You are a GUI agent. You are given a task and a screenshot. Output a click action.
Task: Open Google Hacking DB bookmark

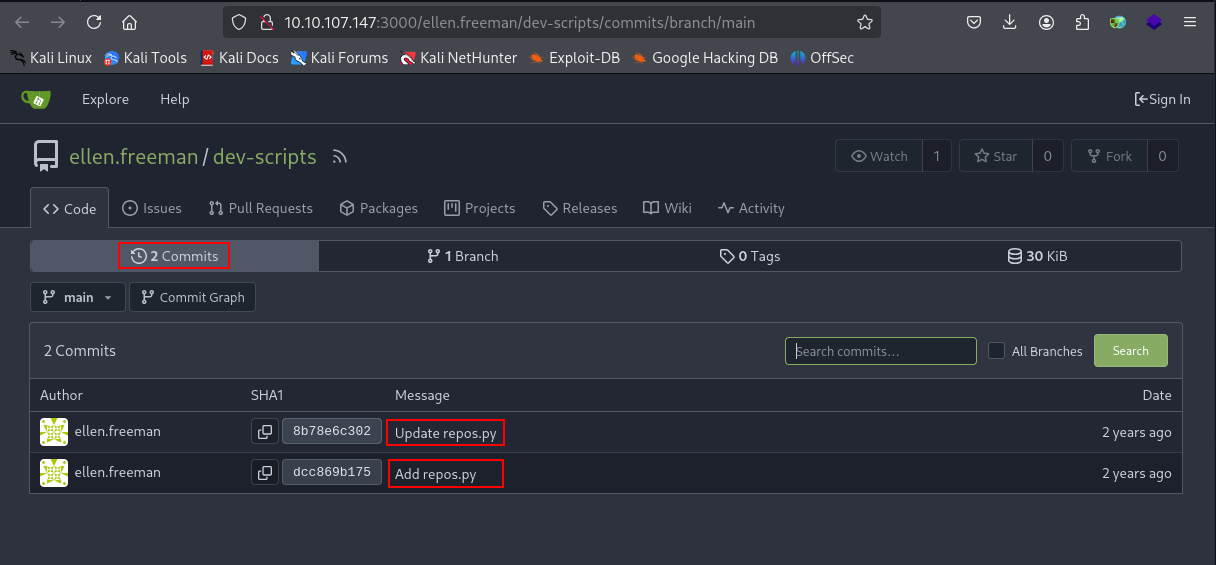(705, 58)
